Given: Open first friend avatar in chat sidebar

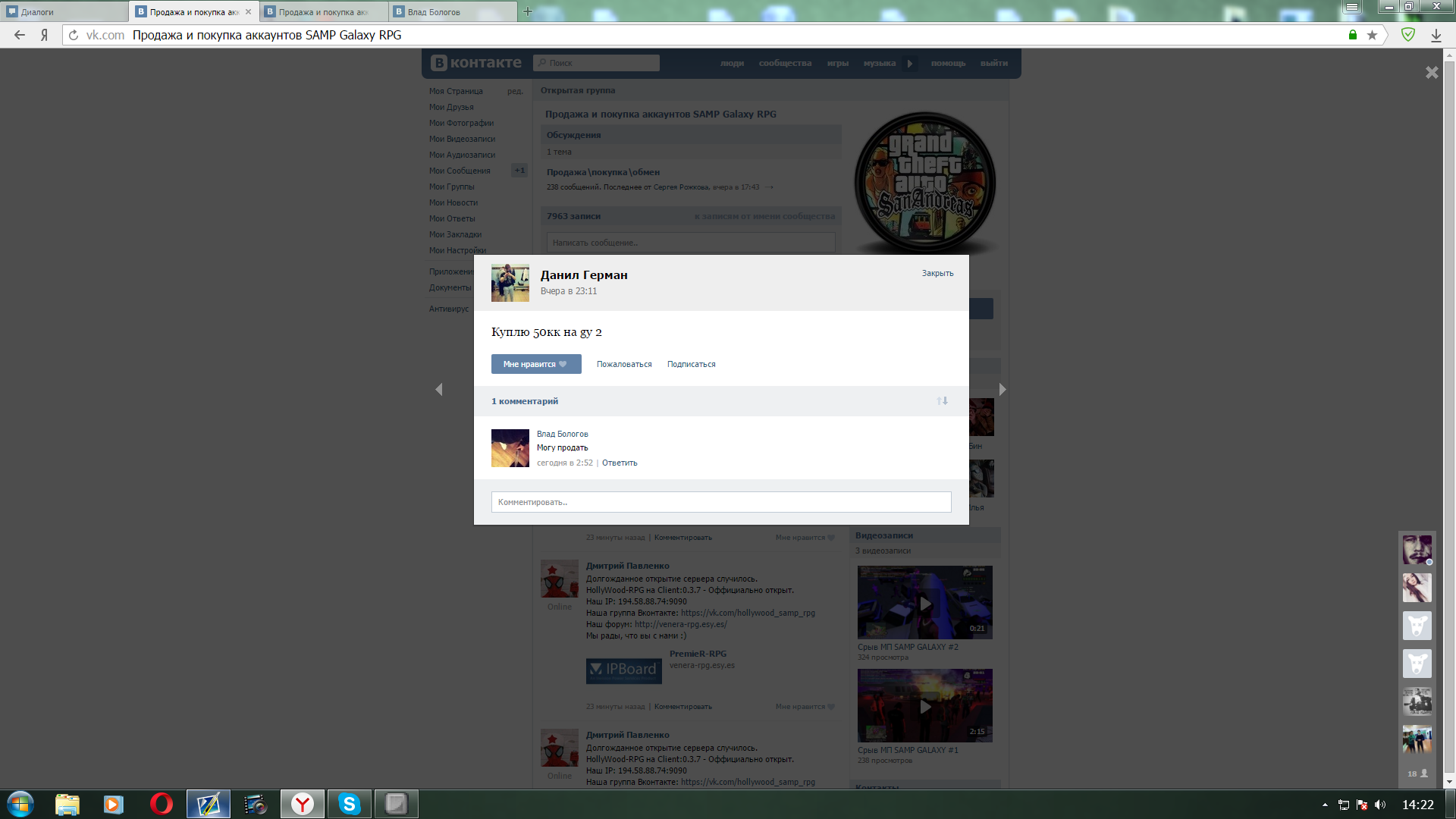Looking at the screenshot, I should [x=1417, y=550].
